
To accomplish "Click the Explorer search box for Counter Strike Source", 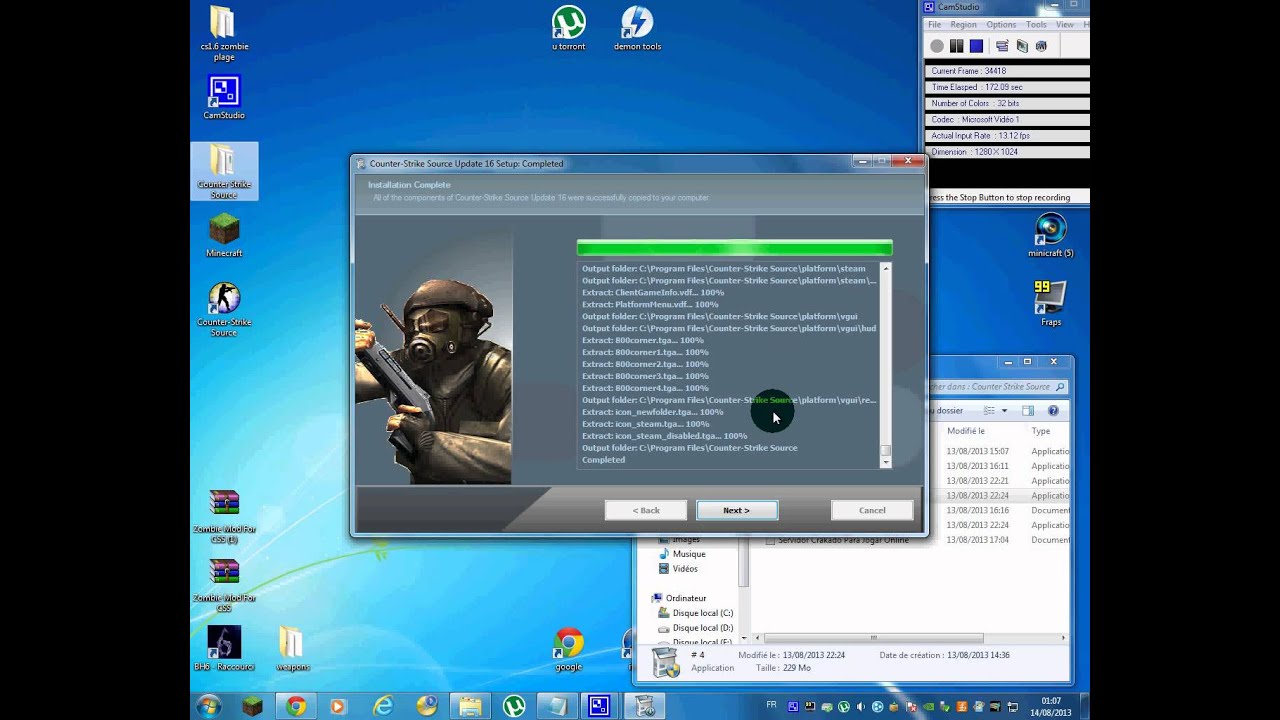I will point(999,386).
